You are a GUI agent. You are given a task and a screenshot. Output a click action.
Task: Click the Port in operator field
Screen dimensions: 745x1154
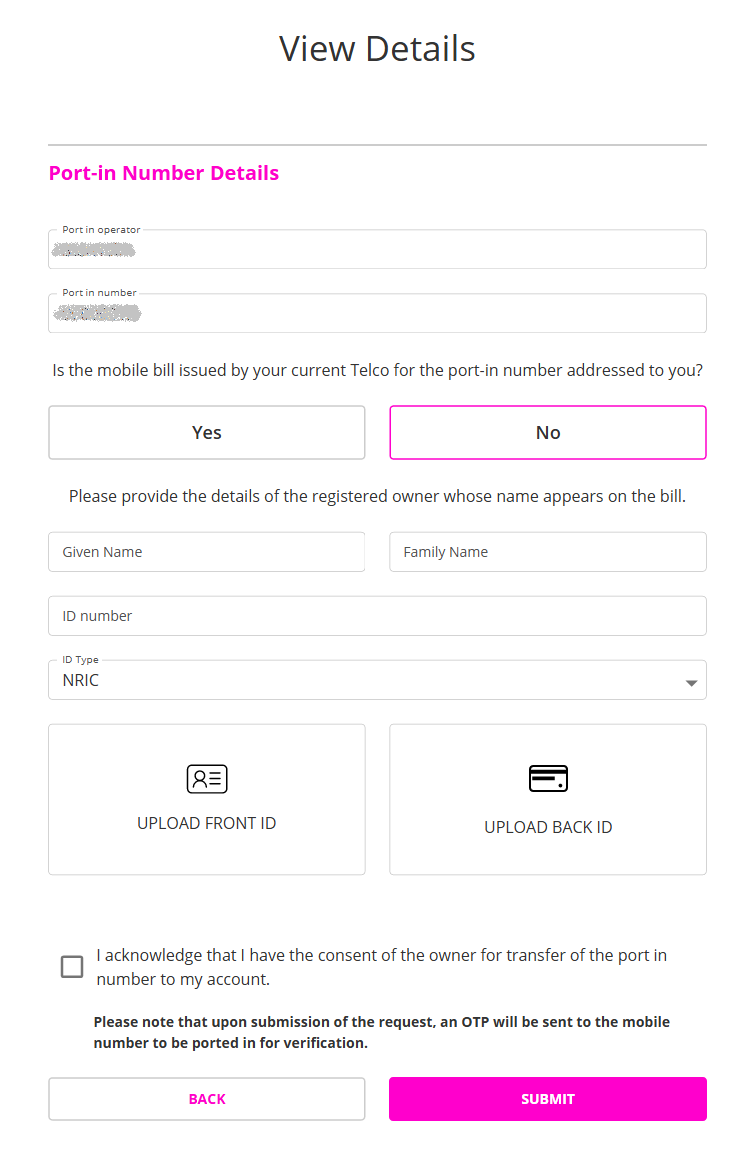pyautogui.click(x=377, y=248)
